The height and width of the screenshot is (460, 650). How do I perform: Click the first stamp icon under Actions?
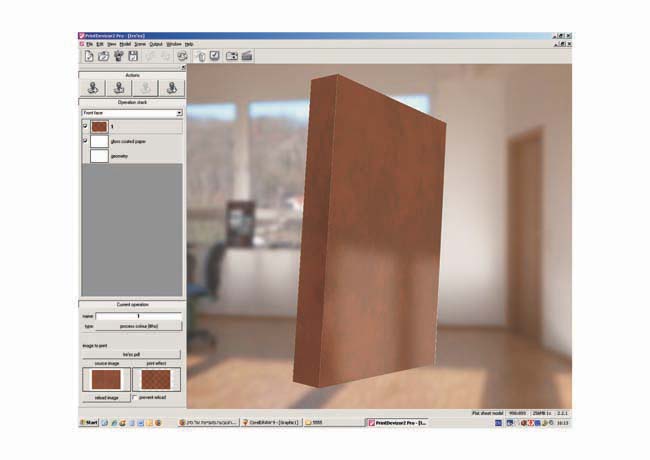coord(92,88)
